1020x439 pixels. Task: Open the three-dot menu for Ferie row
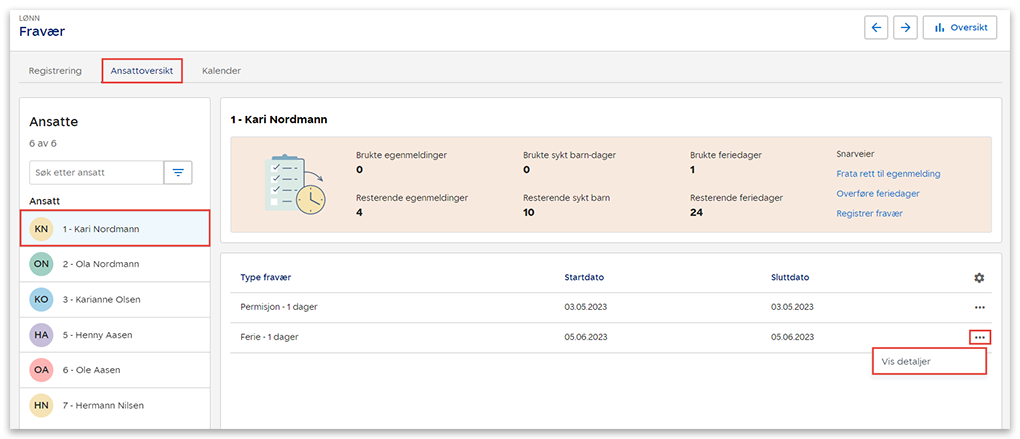[x=979, y=337]
